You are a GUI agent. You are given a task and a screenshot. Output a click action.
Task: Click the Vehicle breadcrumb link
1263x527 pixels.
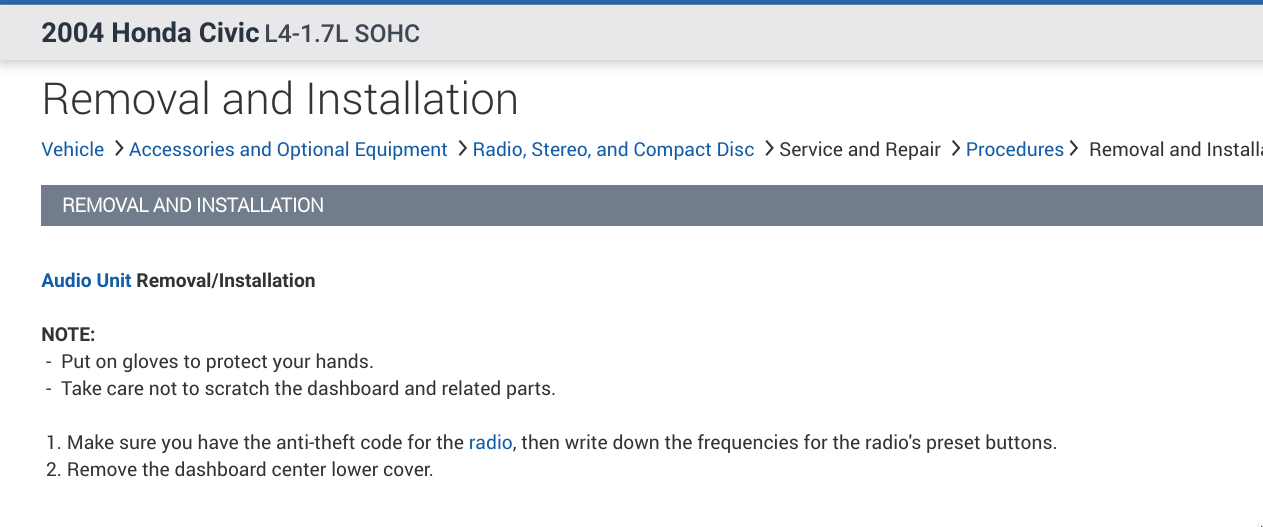pos(72,150)
